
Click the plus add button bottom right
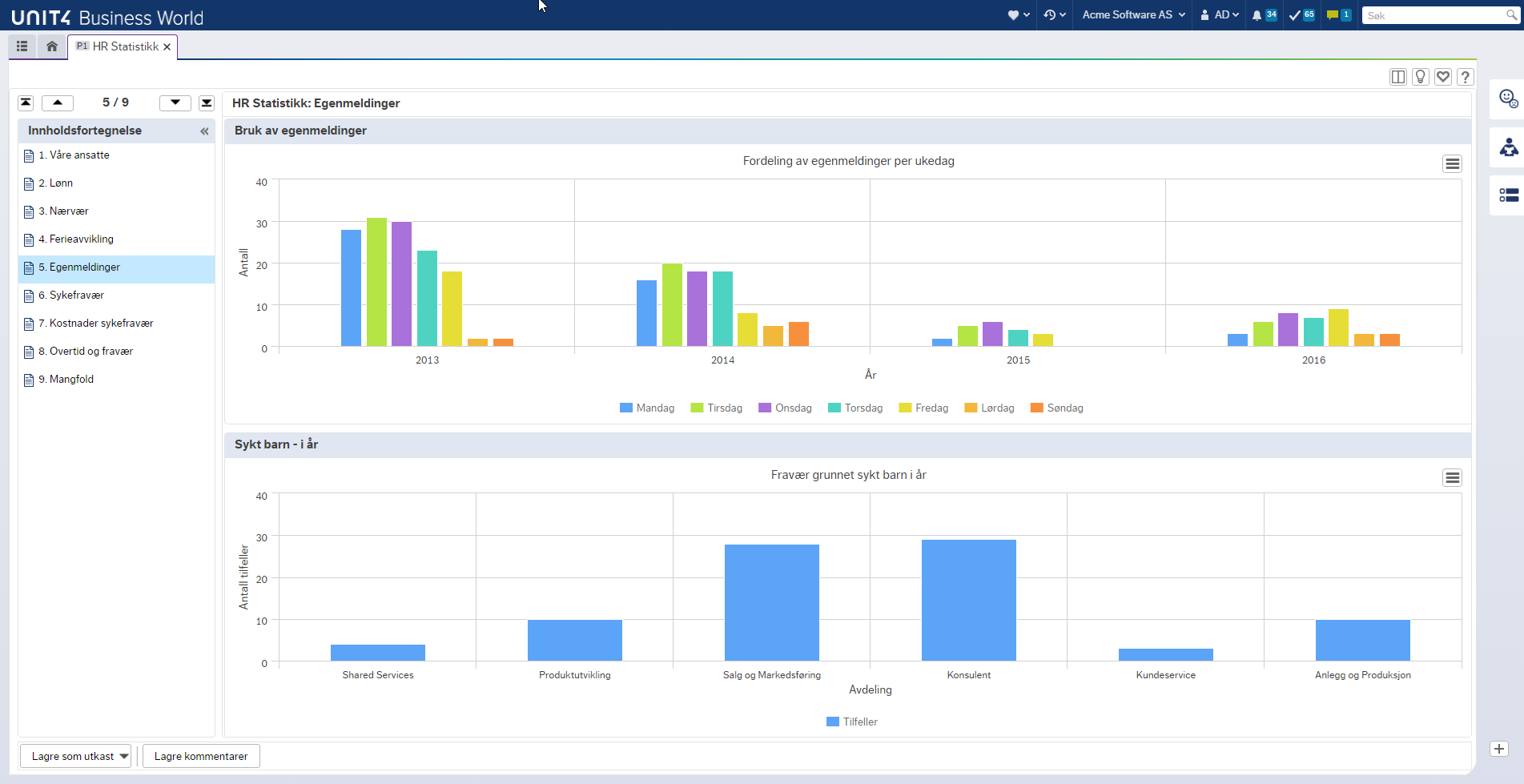(1499, 749)
